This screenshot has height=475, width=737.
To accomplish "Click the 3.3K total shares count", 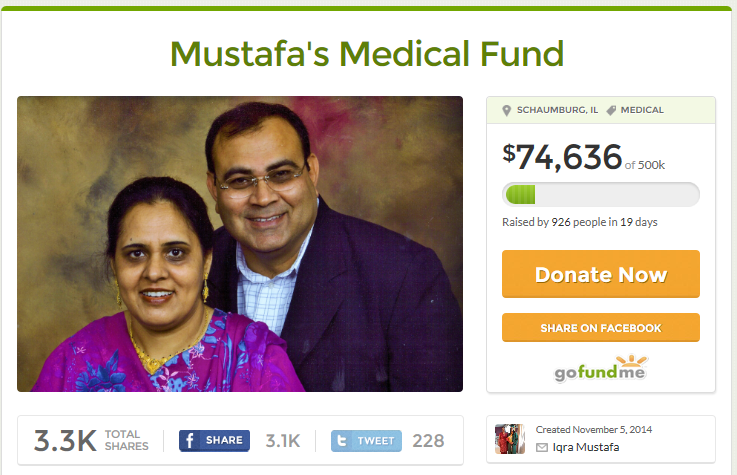I will [x=65, y=441].
